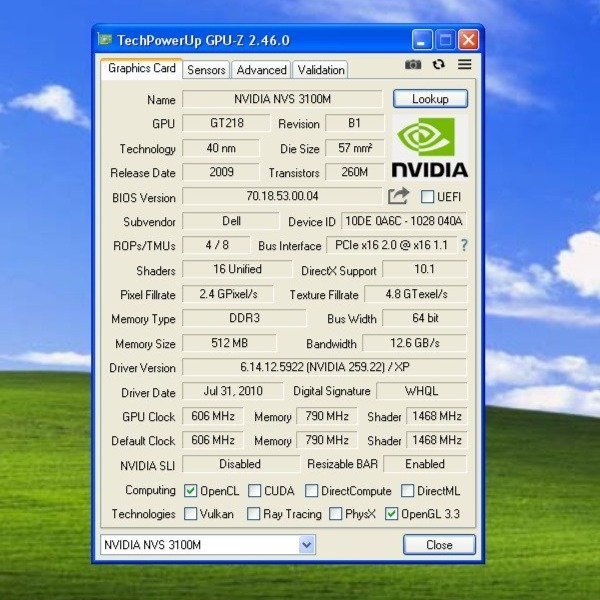Click the Texture Fillrate value 4.8 GTexel/s
Viewport: 600px width, 600px height.
coord(416,294)
